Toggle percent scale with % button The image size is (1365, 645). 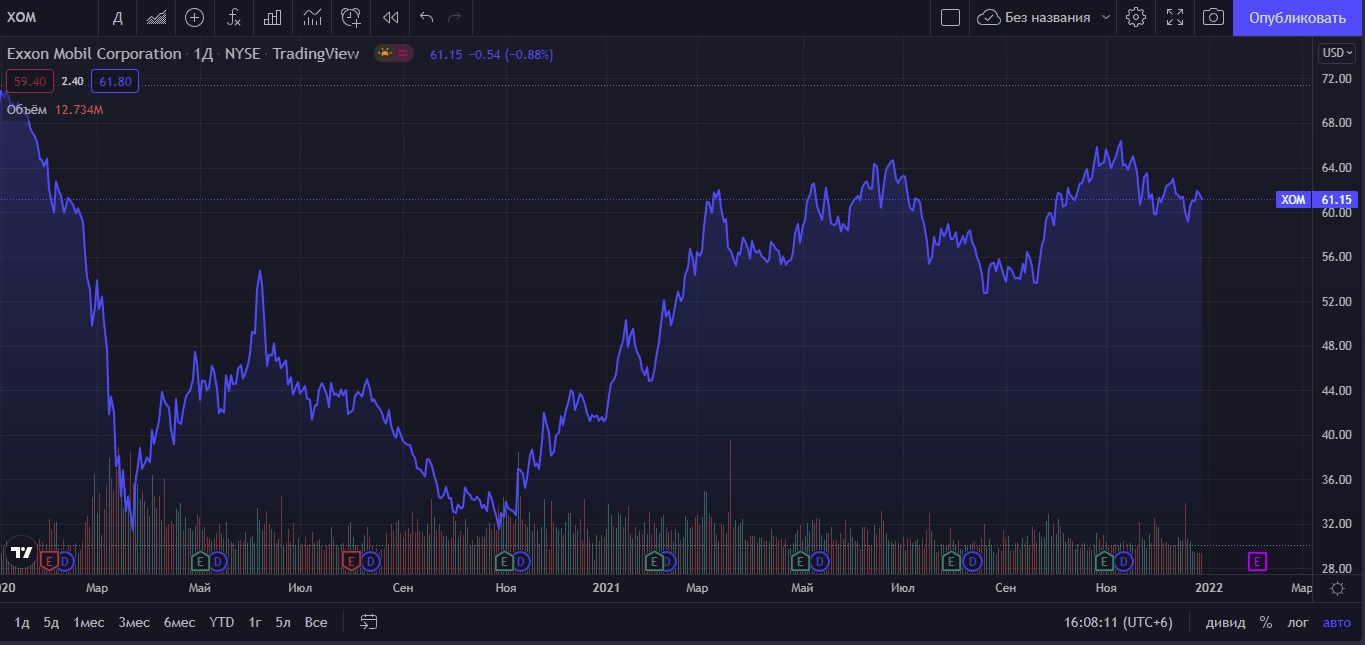(1266, 622)
